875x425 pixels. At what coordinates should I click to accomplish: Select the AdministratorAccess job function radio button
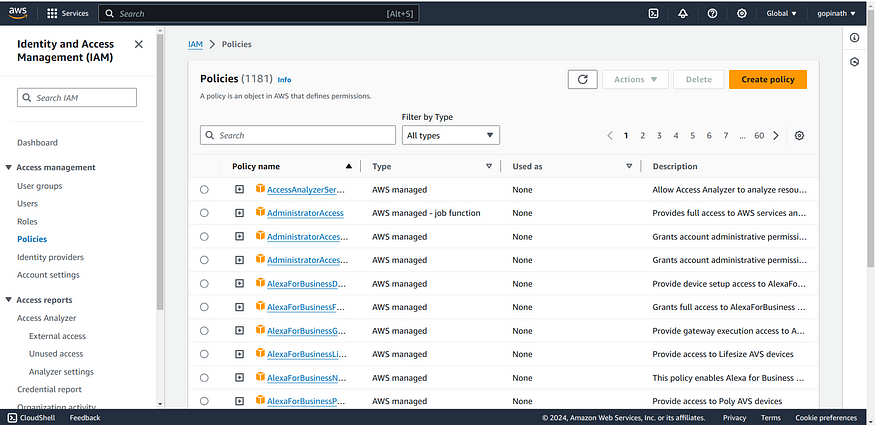(204, 213)
